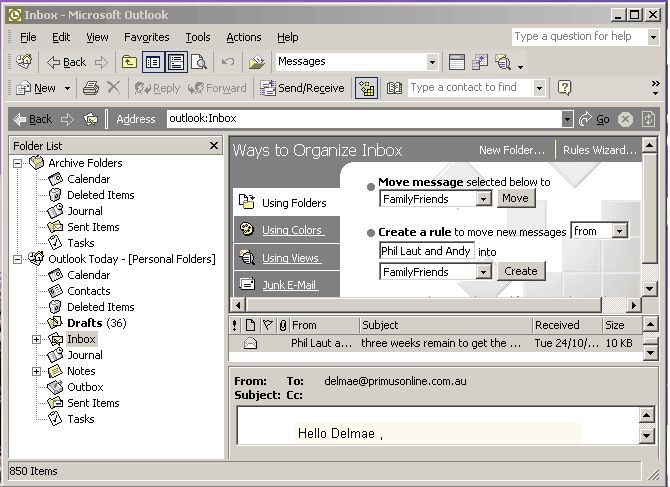Click the Phil Laut and Andy rule field

(x=426, y=251)
